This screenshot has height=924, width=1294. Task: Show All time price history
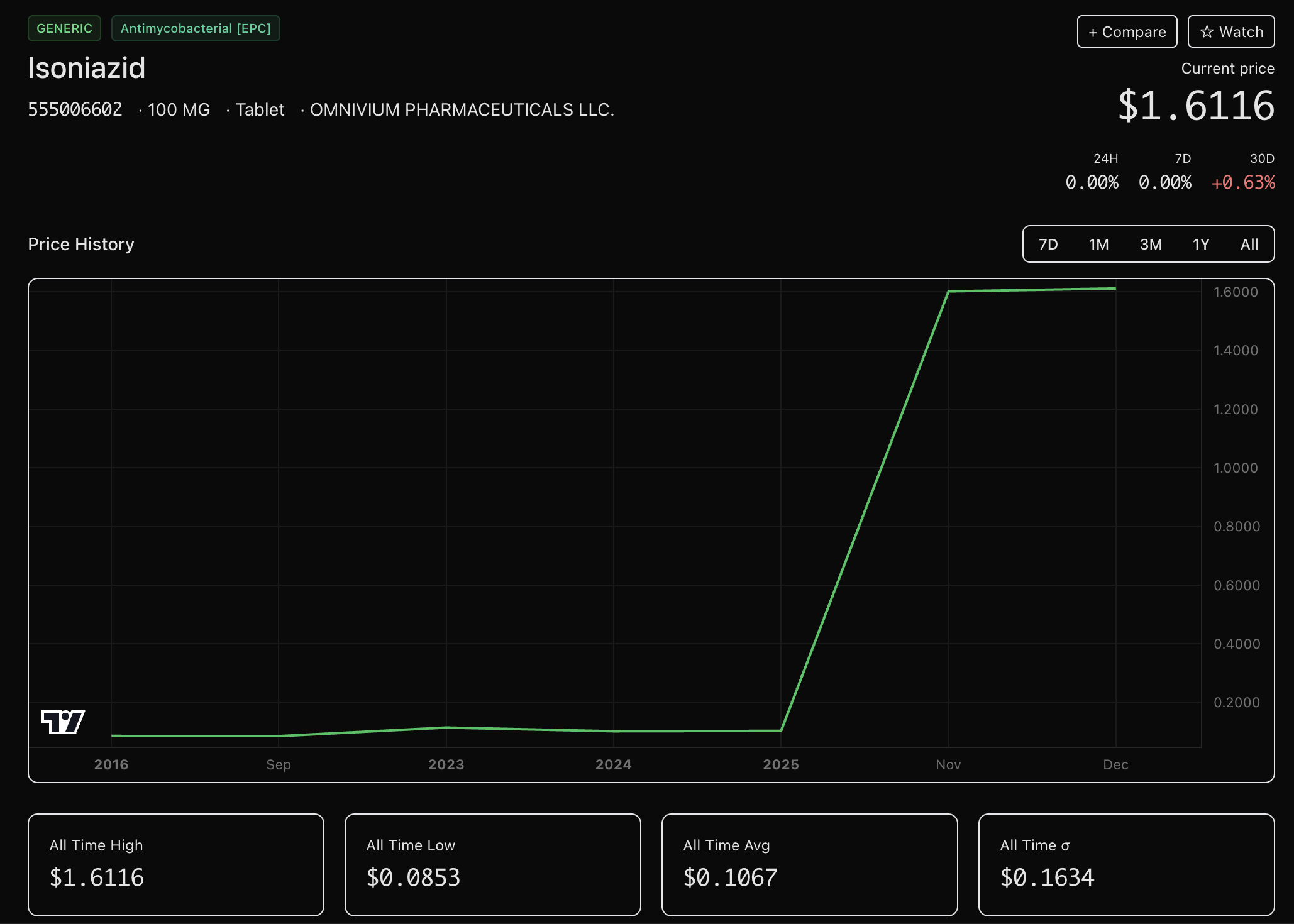tap(1249, 244)
